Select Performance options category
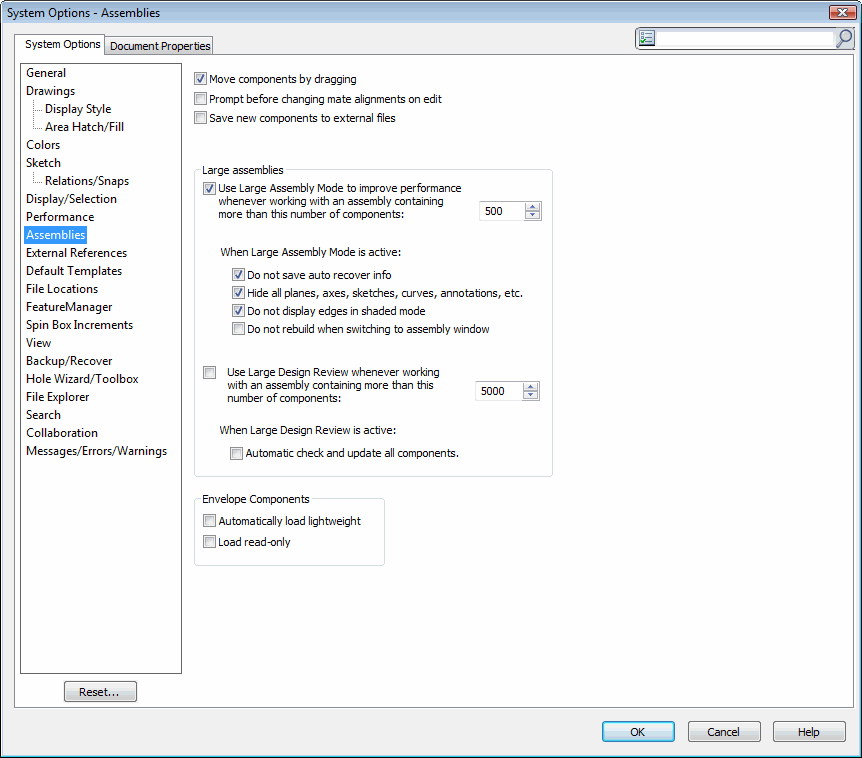Screen dimensions: 862x758 (x=60, y=217)
